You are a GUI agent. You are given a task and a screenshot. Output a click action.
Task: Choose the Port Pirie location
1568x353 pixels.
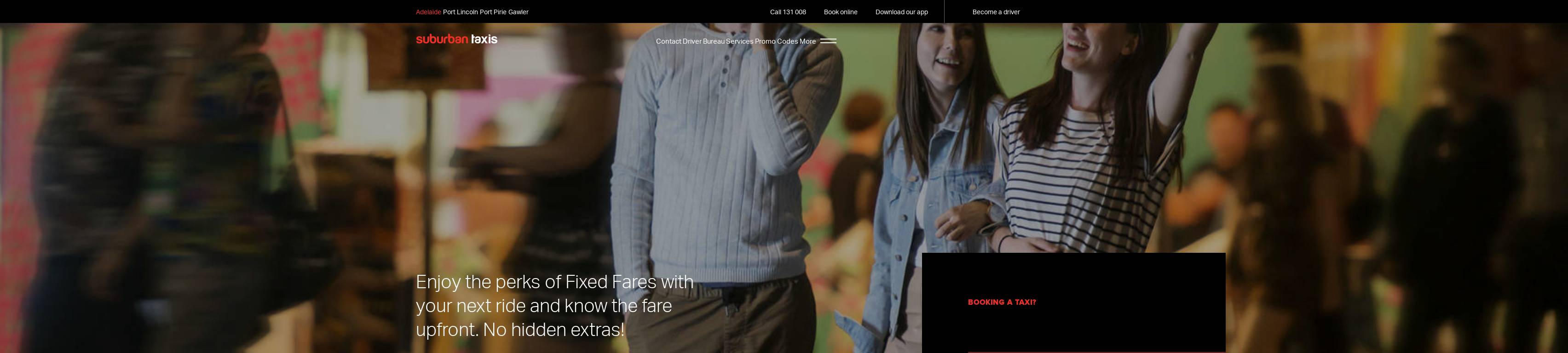pyautogui.click(x=493, y=12)
